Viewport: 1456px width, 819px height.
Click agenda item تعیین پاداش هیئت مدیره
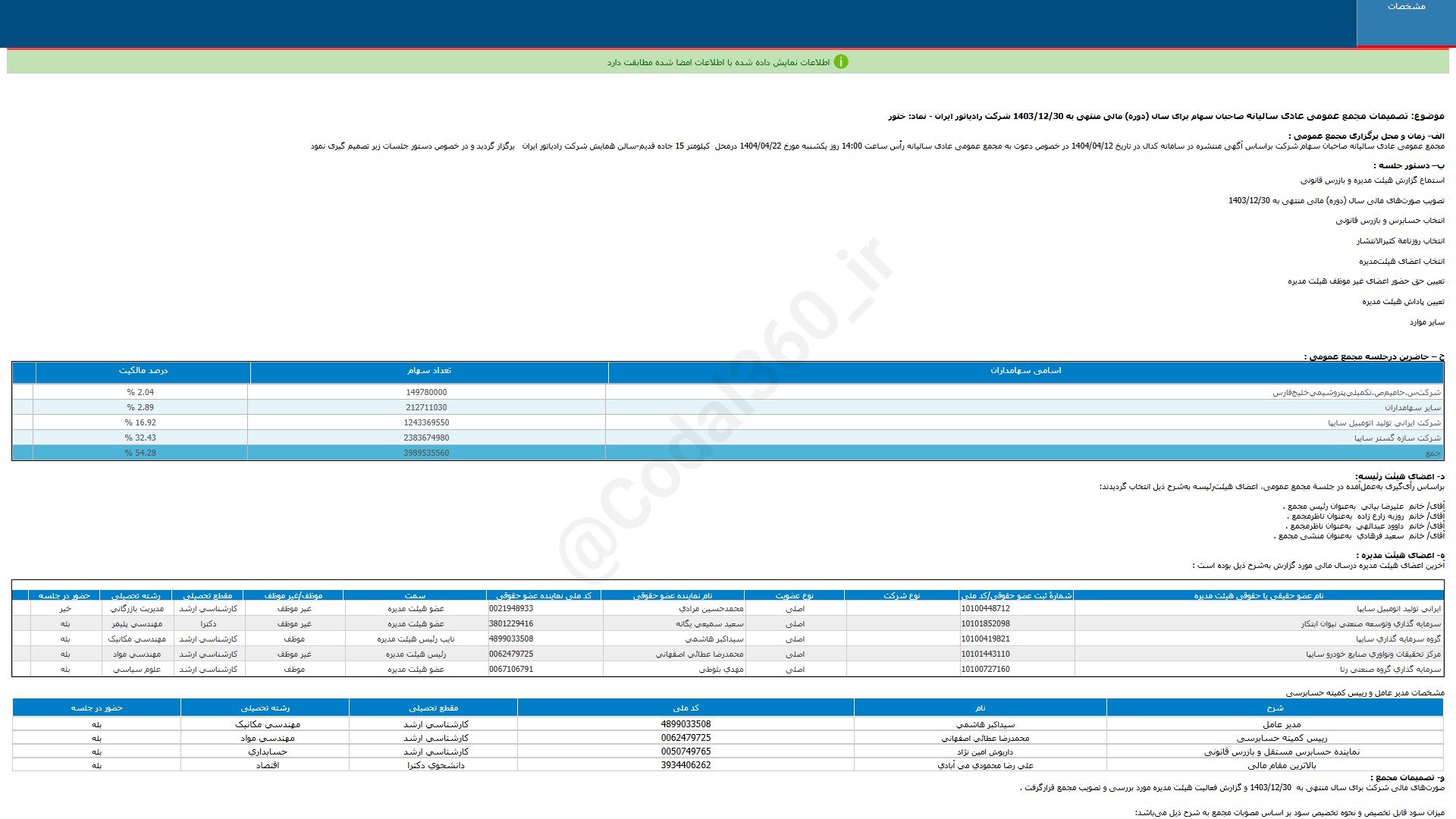(x=1403, y=302)
